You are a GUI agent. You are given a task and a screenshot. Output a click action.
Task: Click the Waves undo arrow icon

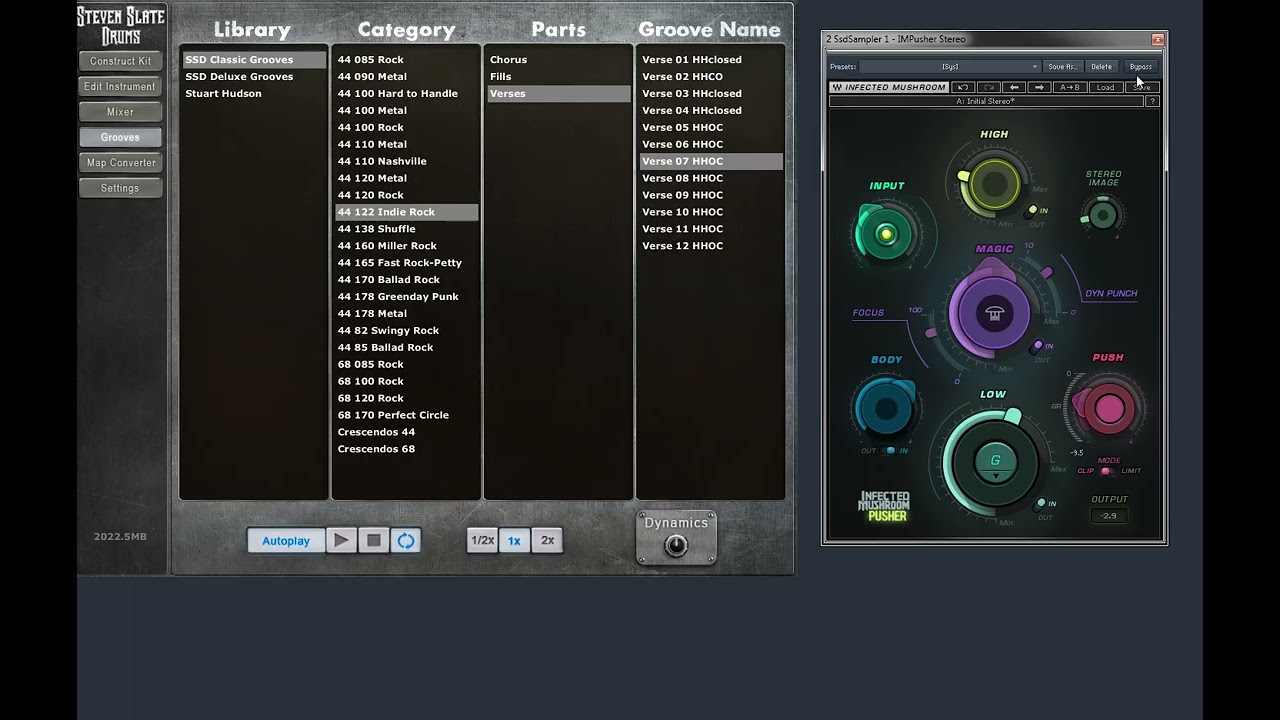963,87
